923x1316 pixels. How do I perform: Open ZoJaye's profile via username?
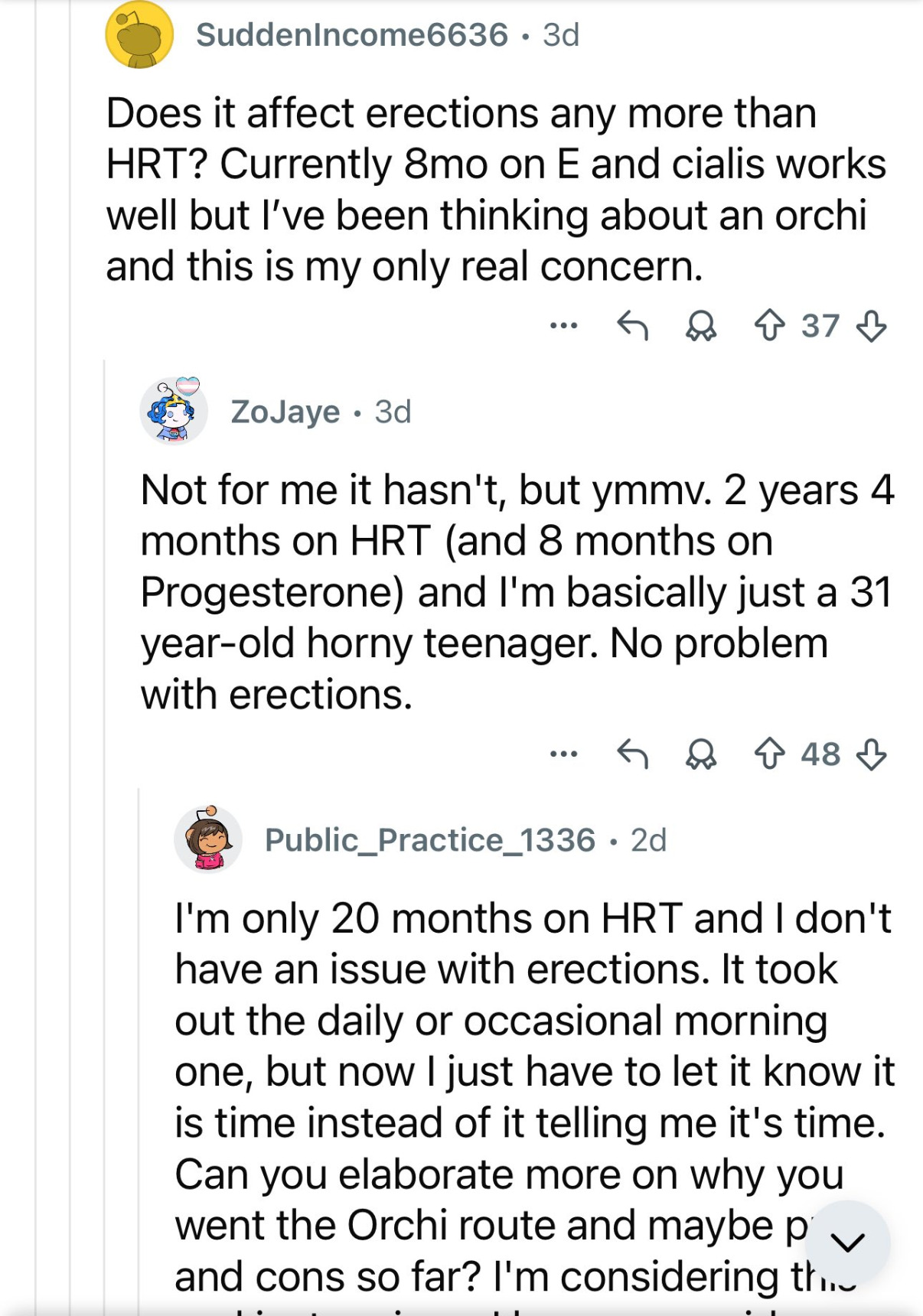coord(285,412)
